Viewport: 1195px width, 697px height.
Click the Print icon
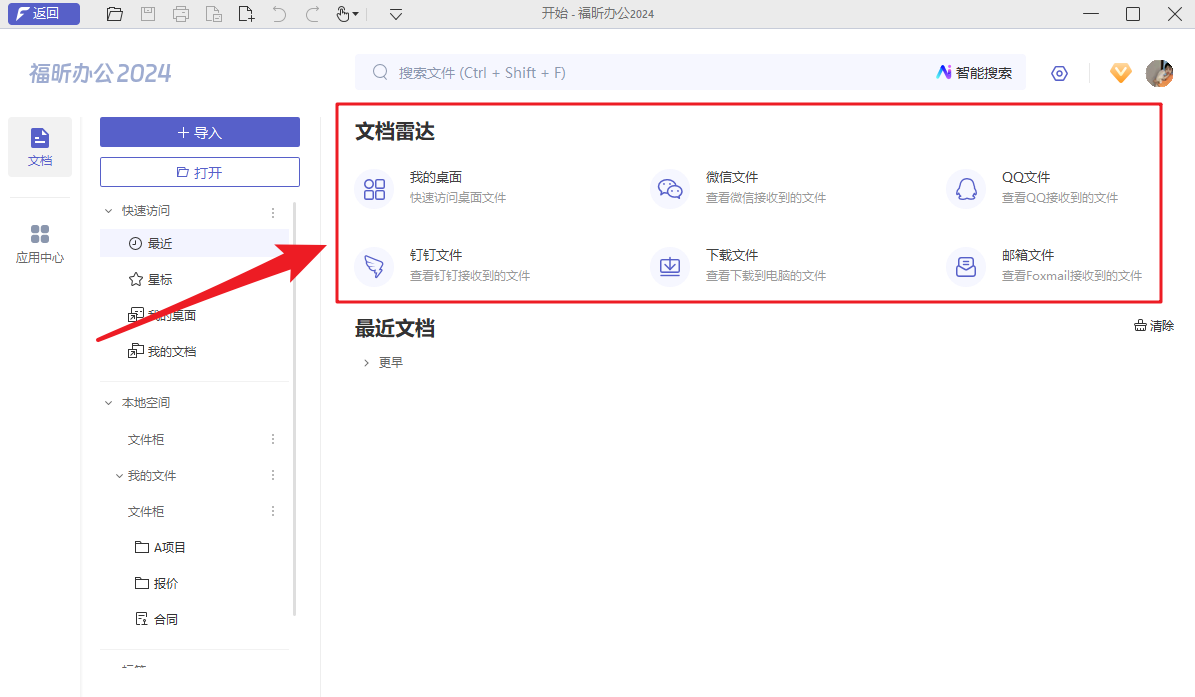[180, 14]
